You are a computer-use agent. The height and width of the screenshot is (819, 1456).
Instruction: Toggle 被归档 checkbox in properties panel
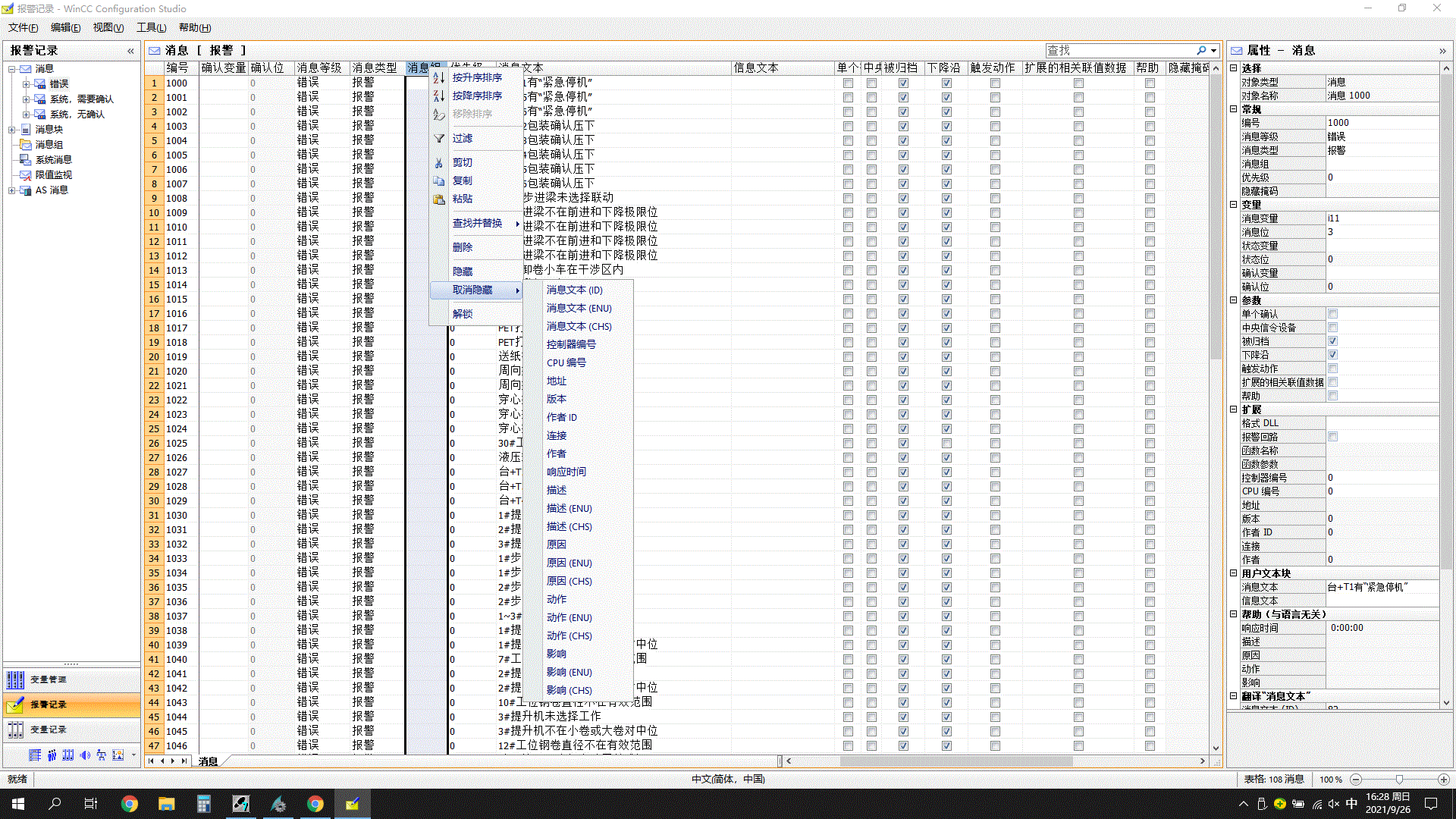click(x=1332, y=341)
